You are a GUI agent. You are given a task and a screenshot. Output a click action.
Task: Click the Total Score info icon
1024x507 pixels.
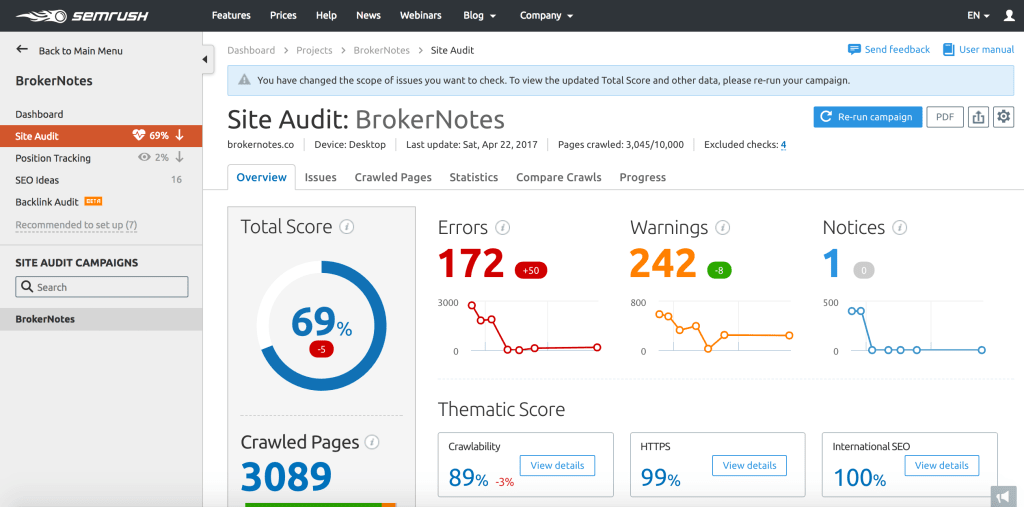[x=347, y=227]
